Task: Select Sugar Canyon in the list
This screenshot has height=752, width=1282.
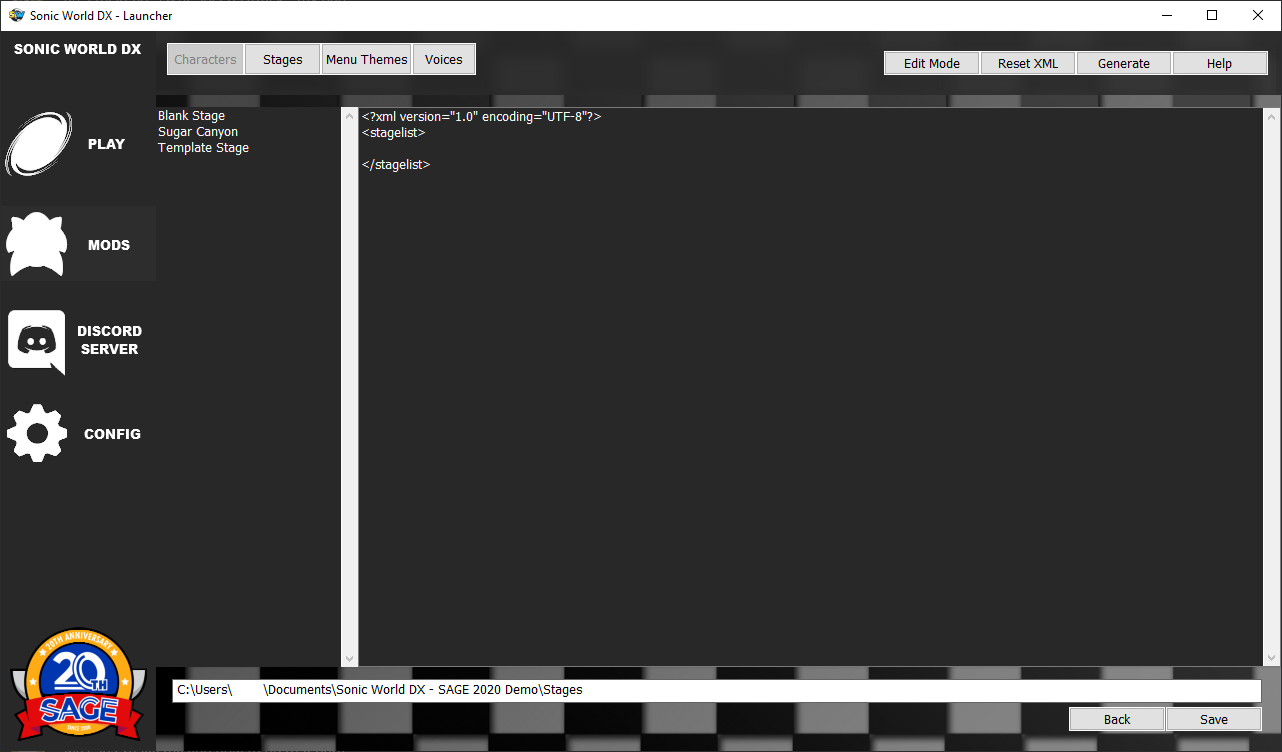Action: pos(198,132)
